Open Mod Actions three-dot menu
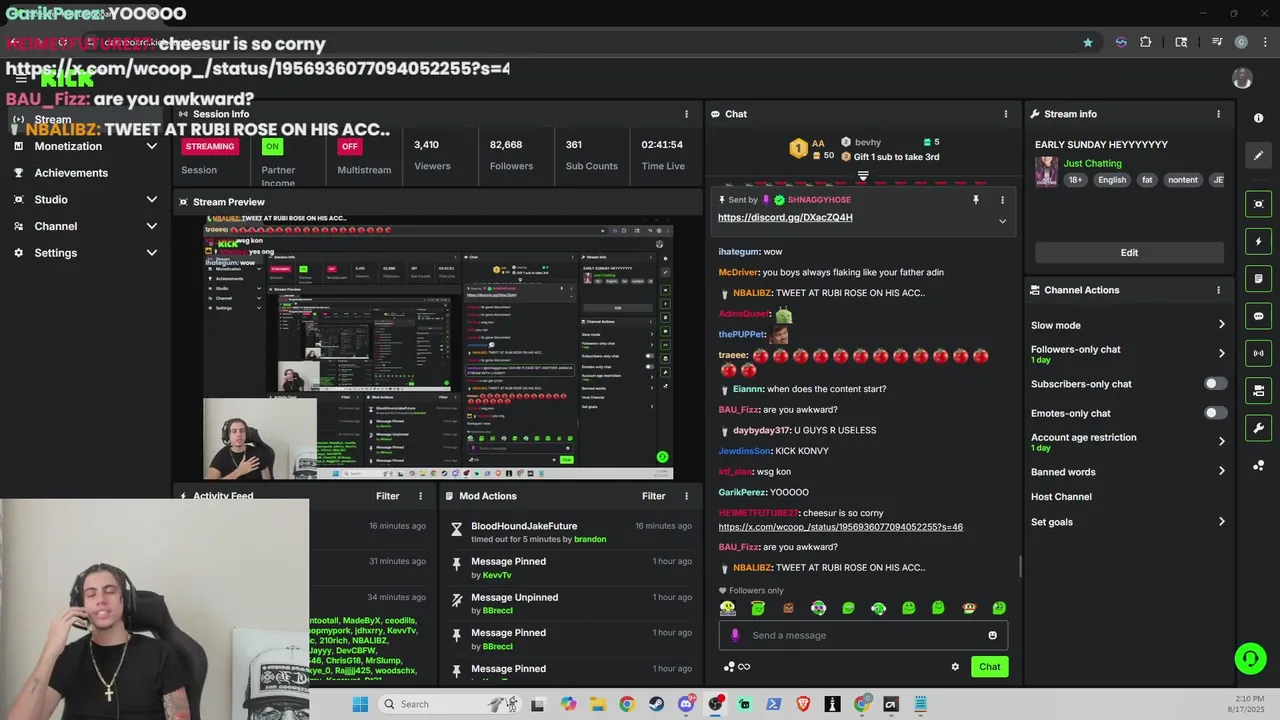 (x=686, y=496)
